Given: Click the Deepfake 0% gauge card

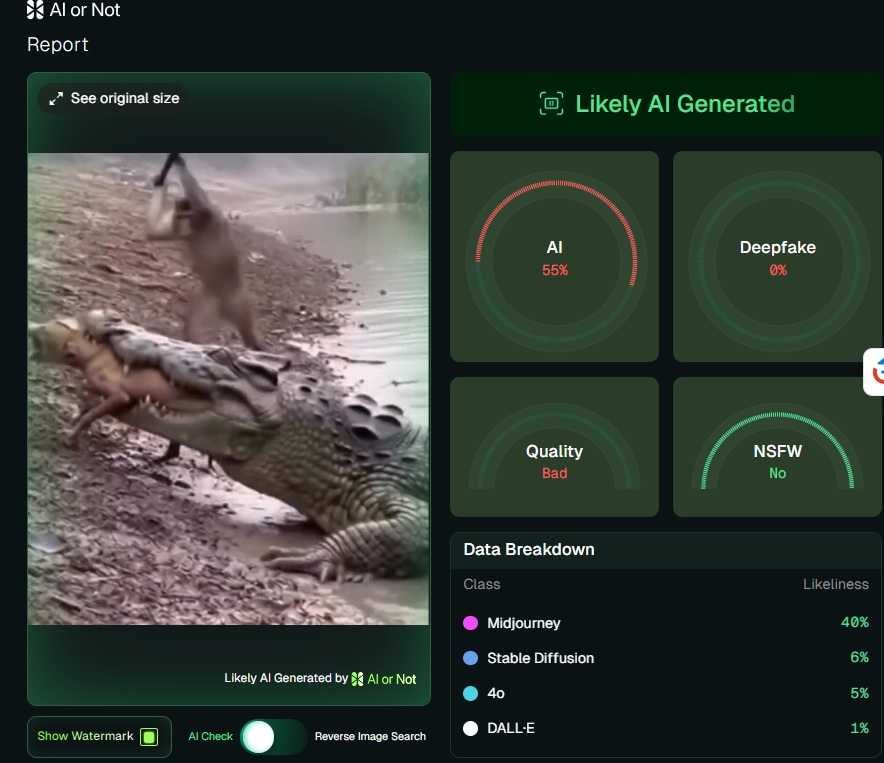Looking at the screenshot, I should pos(777,257).
